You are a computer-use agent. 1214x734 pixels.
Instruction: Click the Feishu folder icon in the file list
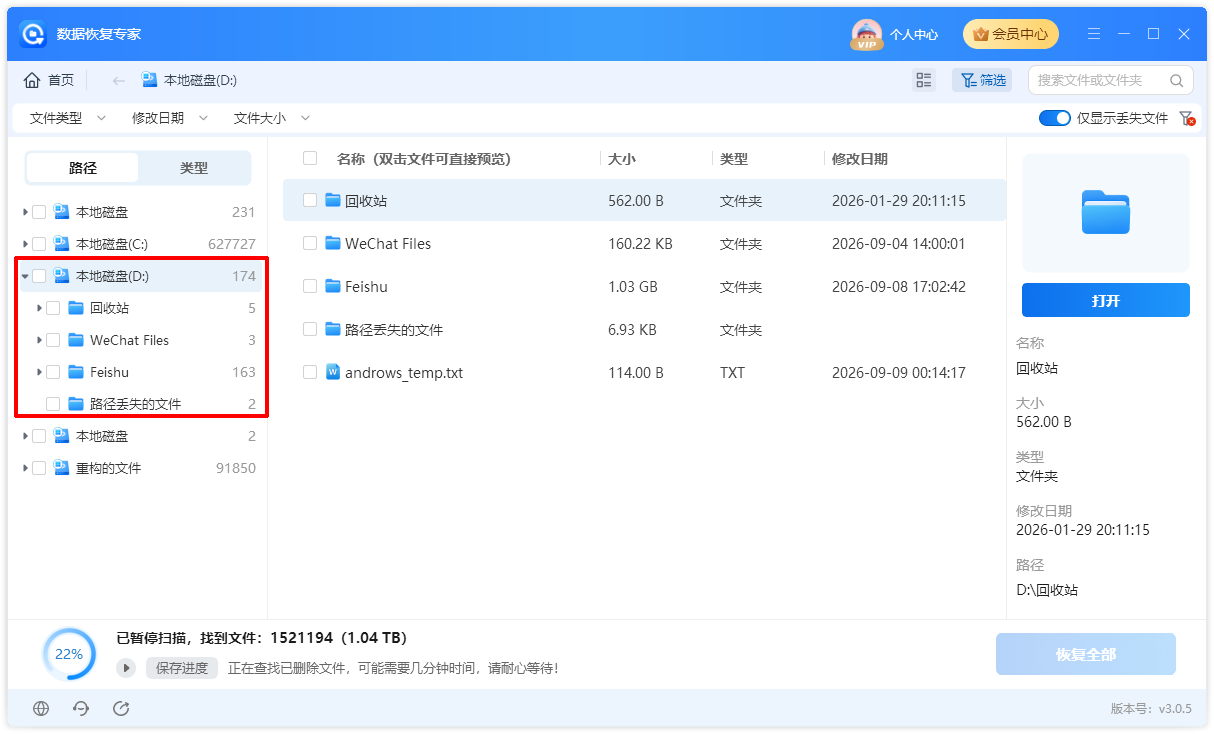click(x=334, y=286)
